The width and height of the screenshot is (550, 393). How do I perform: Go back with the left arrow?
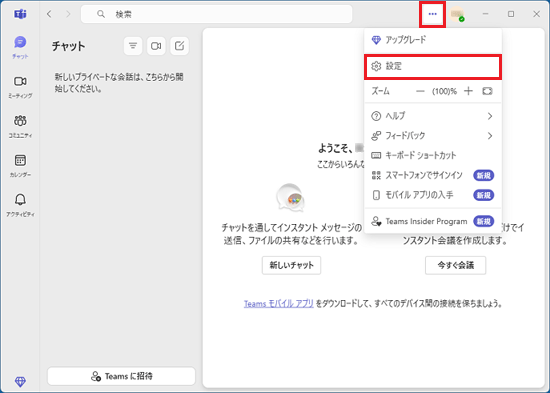[x=49, y=14]
